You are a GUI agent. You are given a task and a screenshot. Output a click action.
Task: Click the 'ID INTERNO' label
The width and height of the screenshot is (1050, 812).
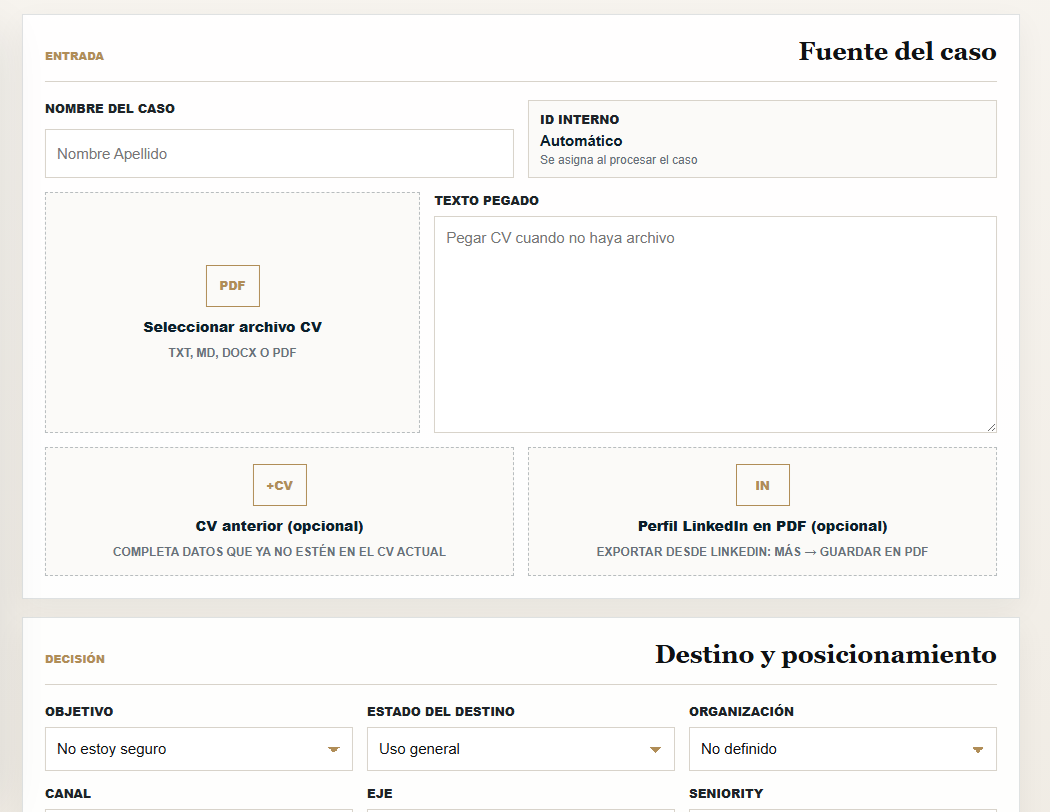click(x=579, y=120)
